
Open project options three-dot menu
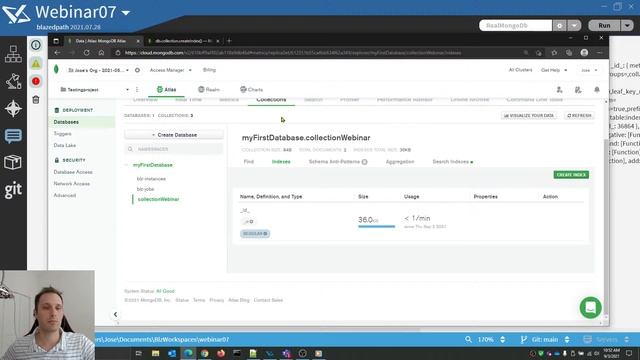(x=137, y=89)
